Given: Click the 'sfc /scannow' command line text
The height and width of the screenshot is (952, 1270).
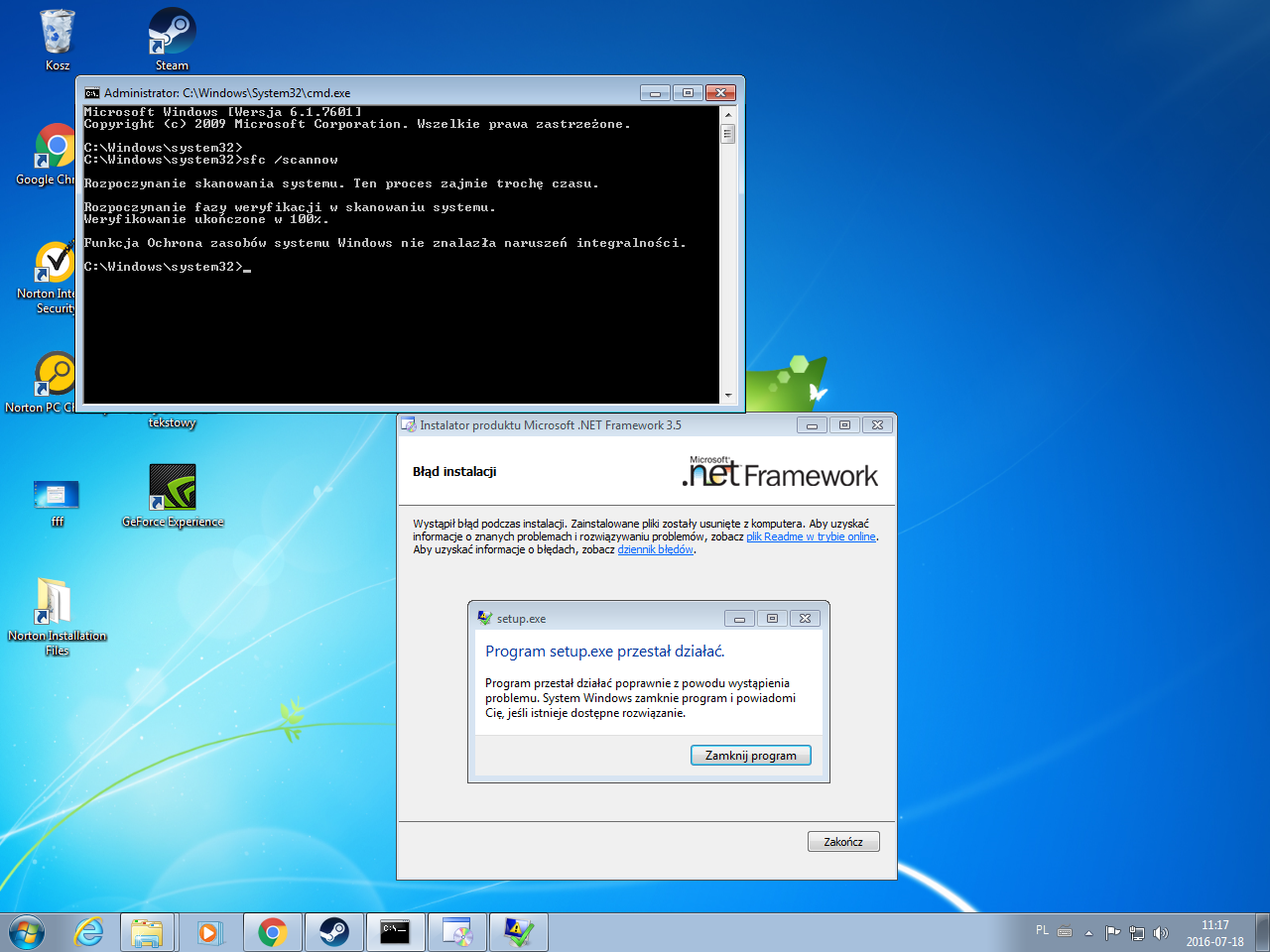Looking at the screenshot, I should [x=291, y=160].
